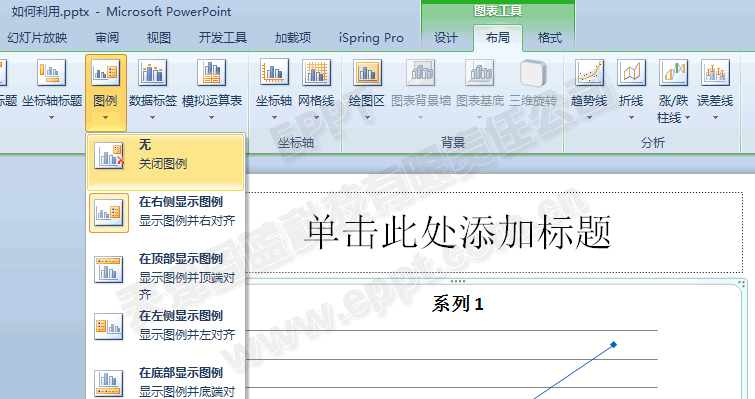Viewport: 755px width, 399px height.
Task: Expand the 绘图区 dropdown arrow
Action: [x=367, y=117]
